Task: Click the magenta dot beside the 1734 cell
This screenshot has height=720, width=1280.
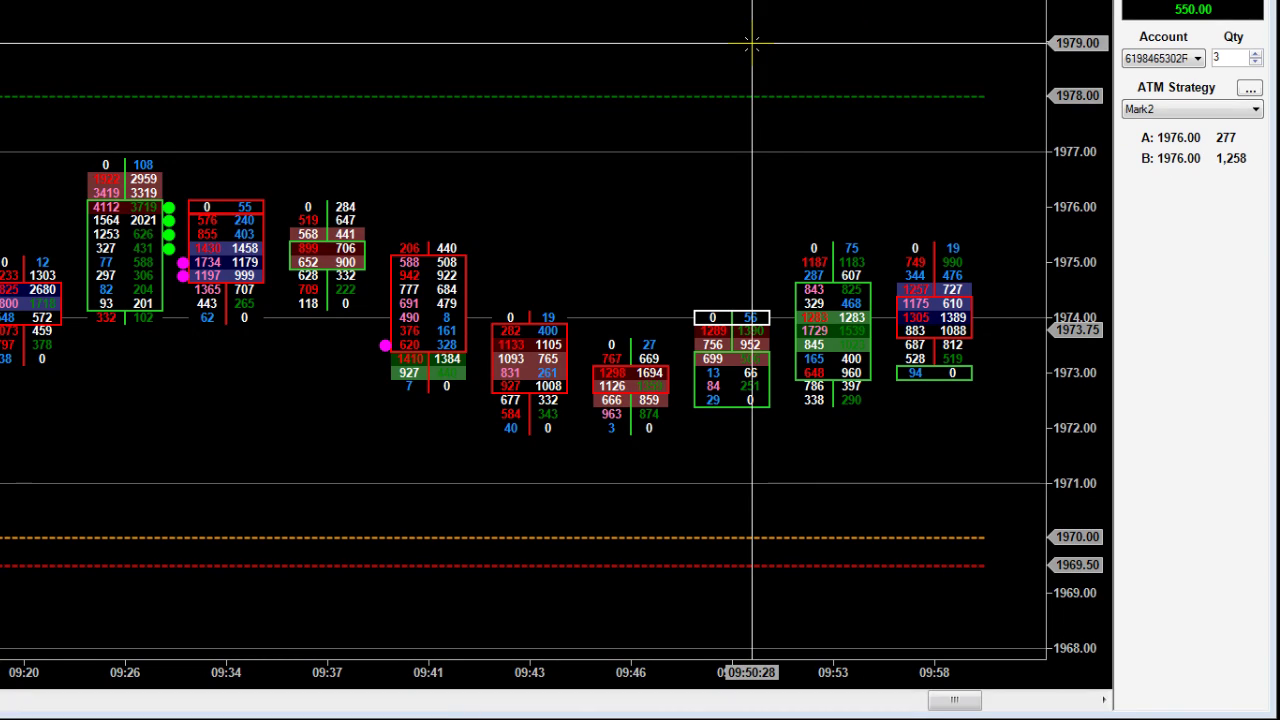Action: [183, 263]
